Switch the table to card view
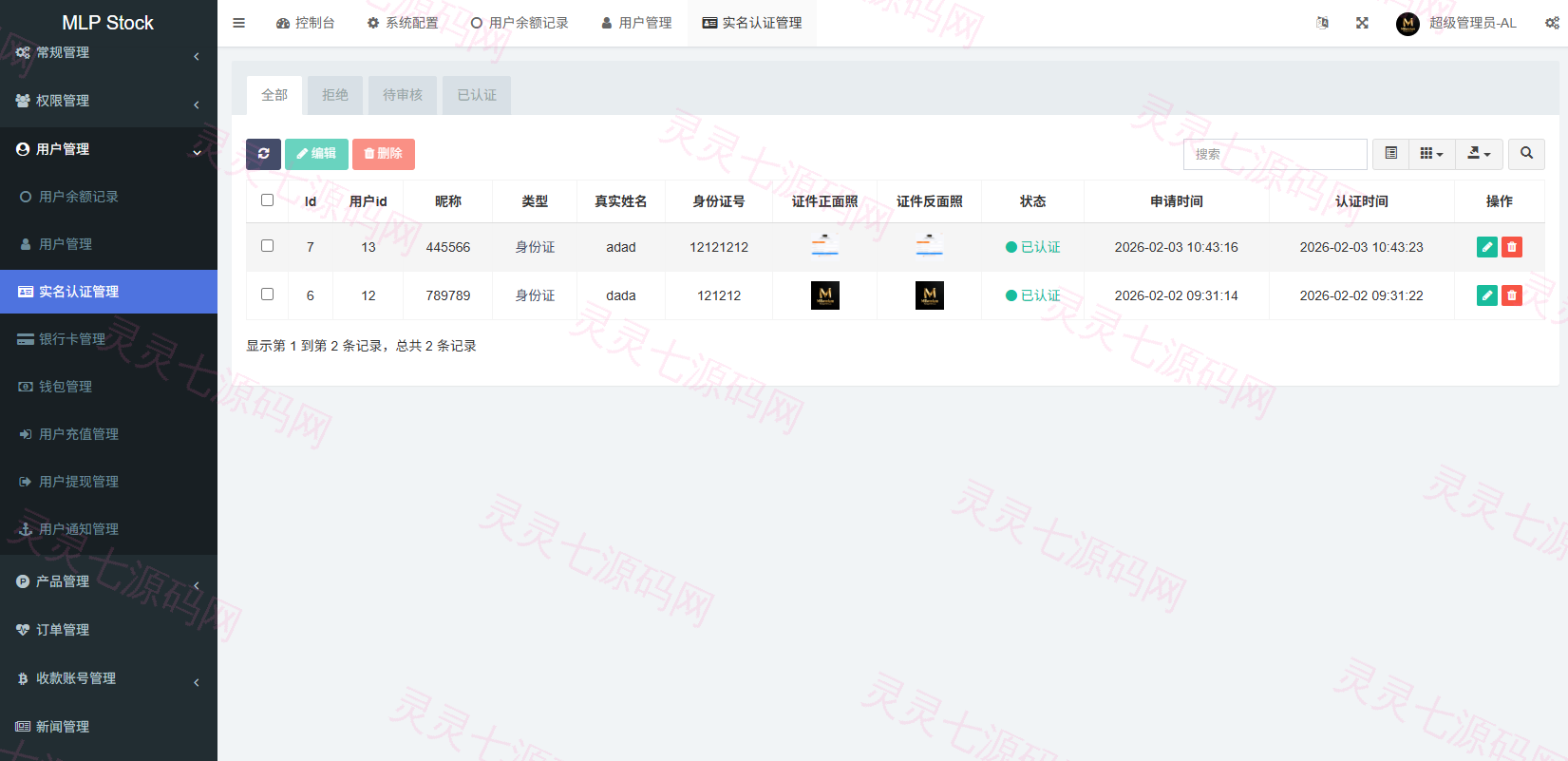Screen dimensions: 1568x761 tap(1391, 154)
